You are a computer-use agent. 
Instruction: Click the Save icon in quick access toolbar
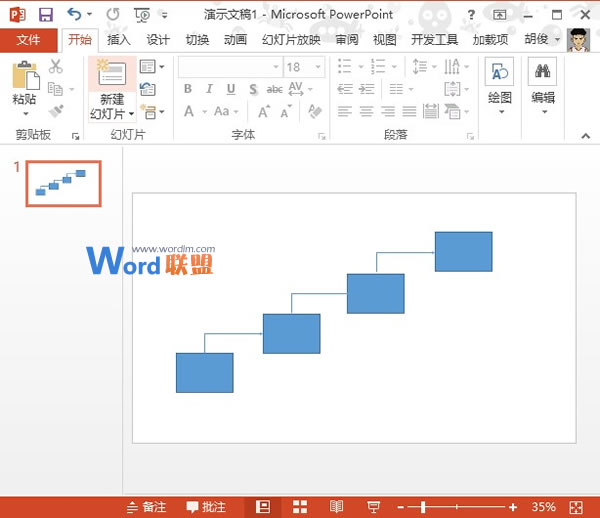click(46, 15)
